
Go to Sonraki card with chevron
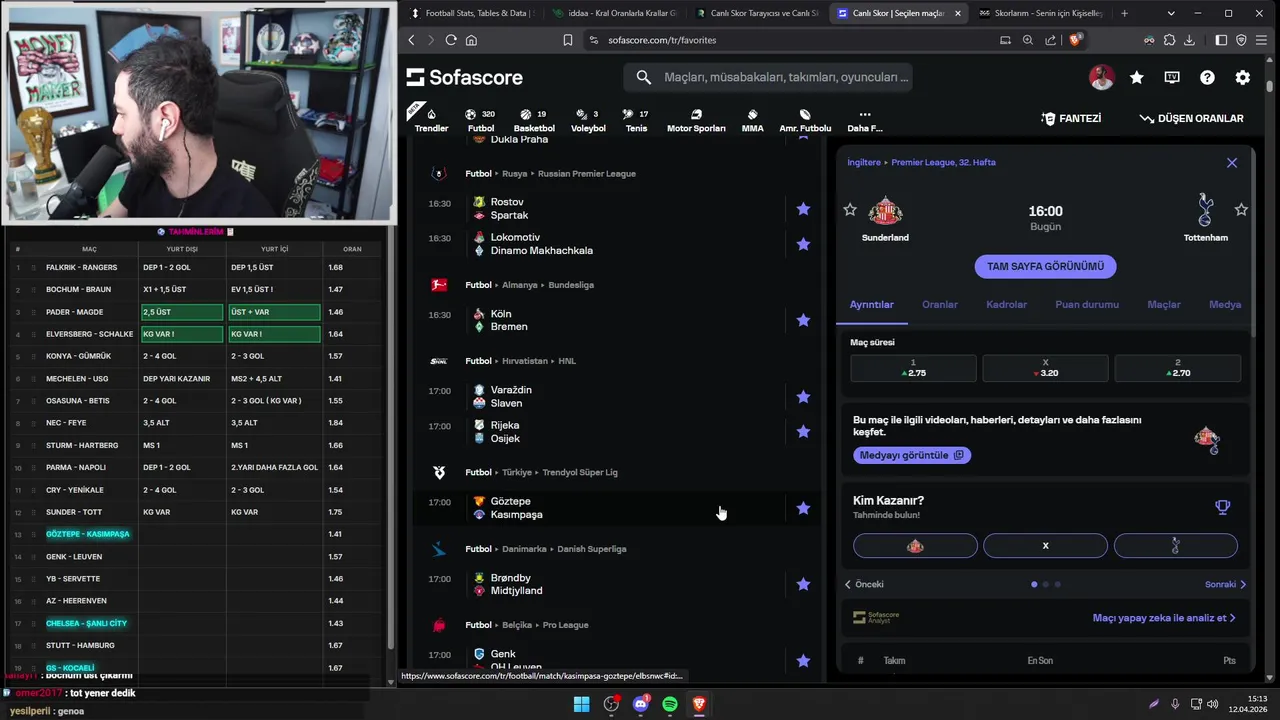click(1226, 584)
